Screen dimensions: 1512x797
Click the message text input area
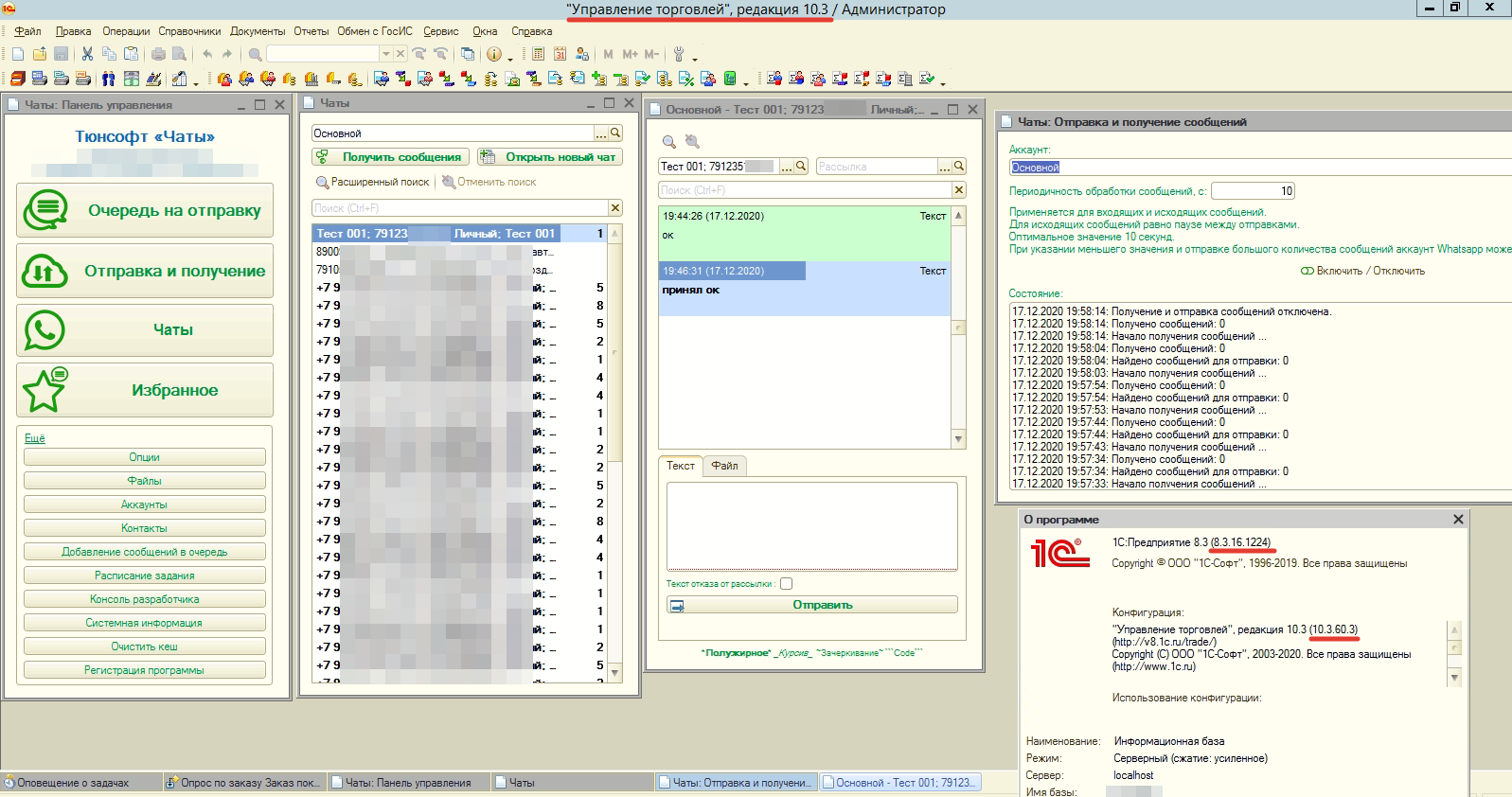pyautogui.click(x=812, y=525)
